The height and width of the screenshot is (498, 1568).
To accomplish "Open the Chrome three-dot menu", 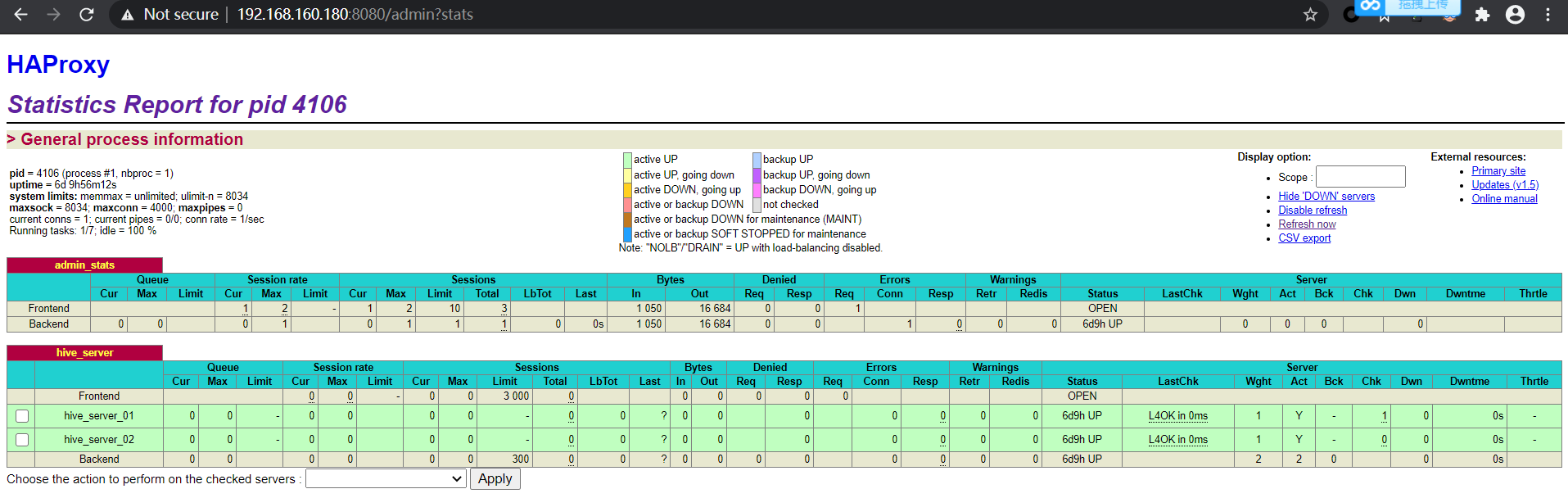I will pyautogui.click(x=1548, y=15).
